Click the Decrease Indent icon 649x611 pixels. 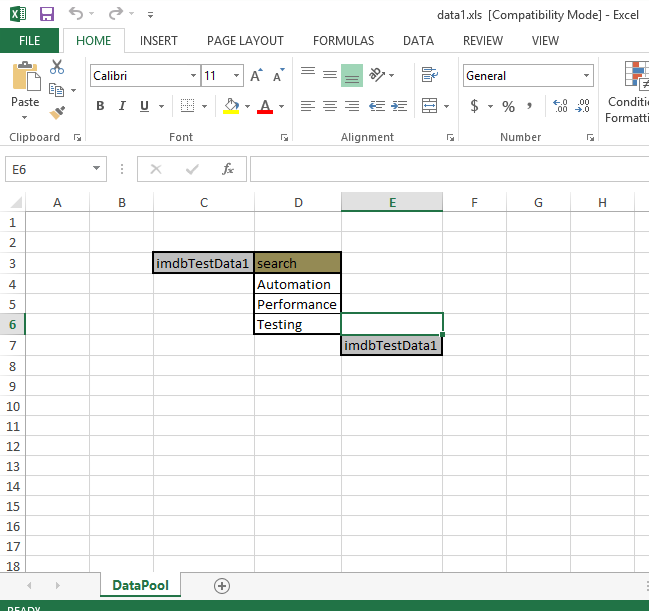point(377,106)
